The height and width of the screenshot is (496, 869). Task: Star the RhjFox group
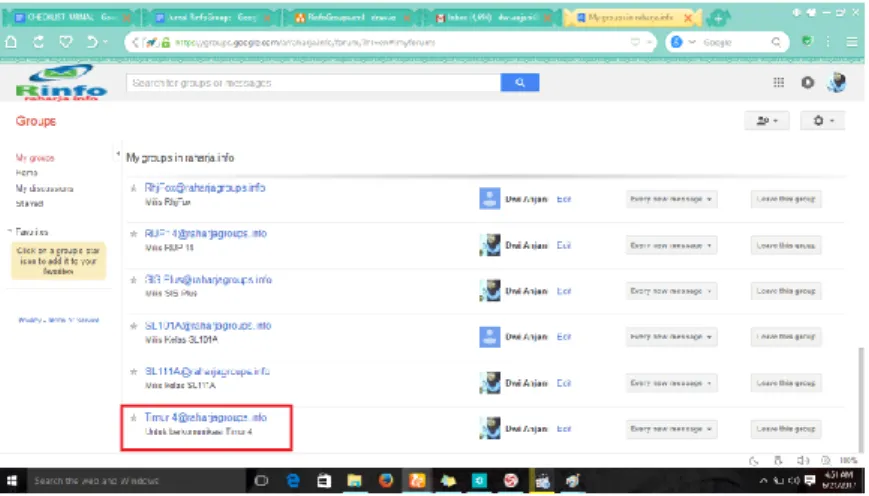[x=134, y=188]
